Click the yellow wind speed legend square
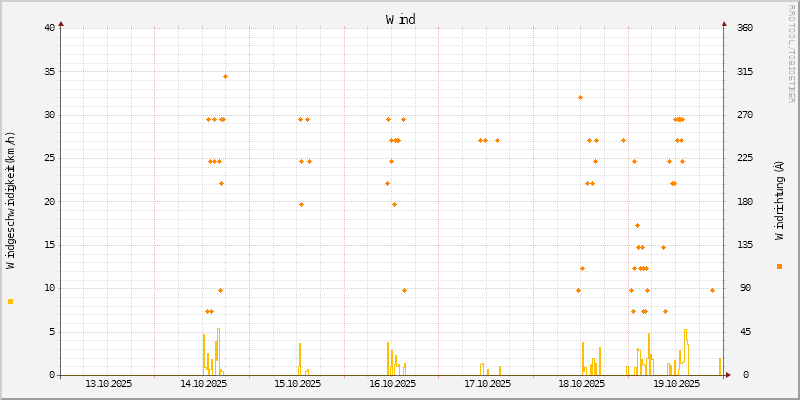The height and width of the screenshot is (400, 800). 11,301
